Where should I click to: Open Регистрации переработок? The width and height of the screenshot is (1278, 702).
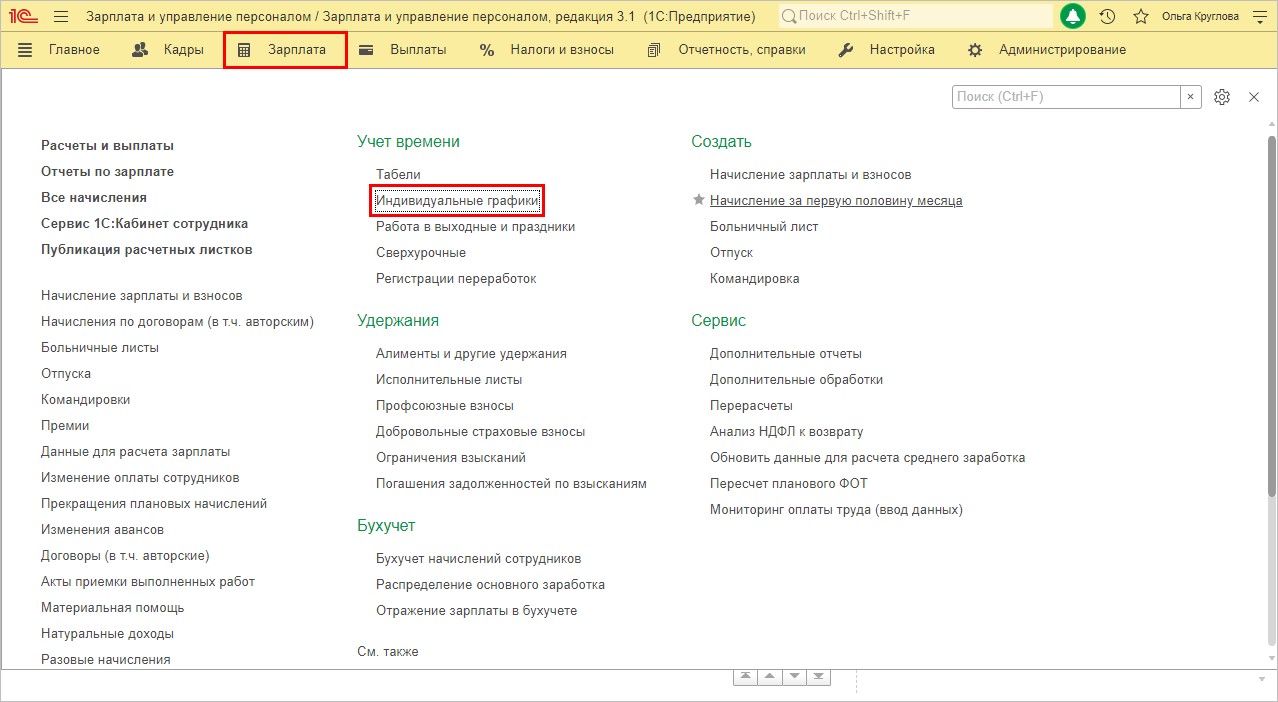[456, 278]
